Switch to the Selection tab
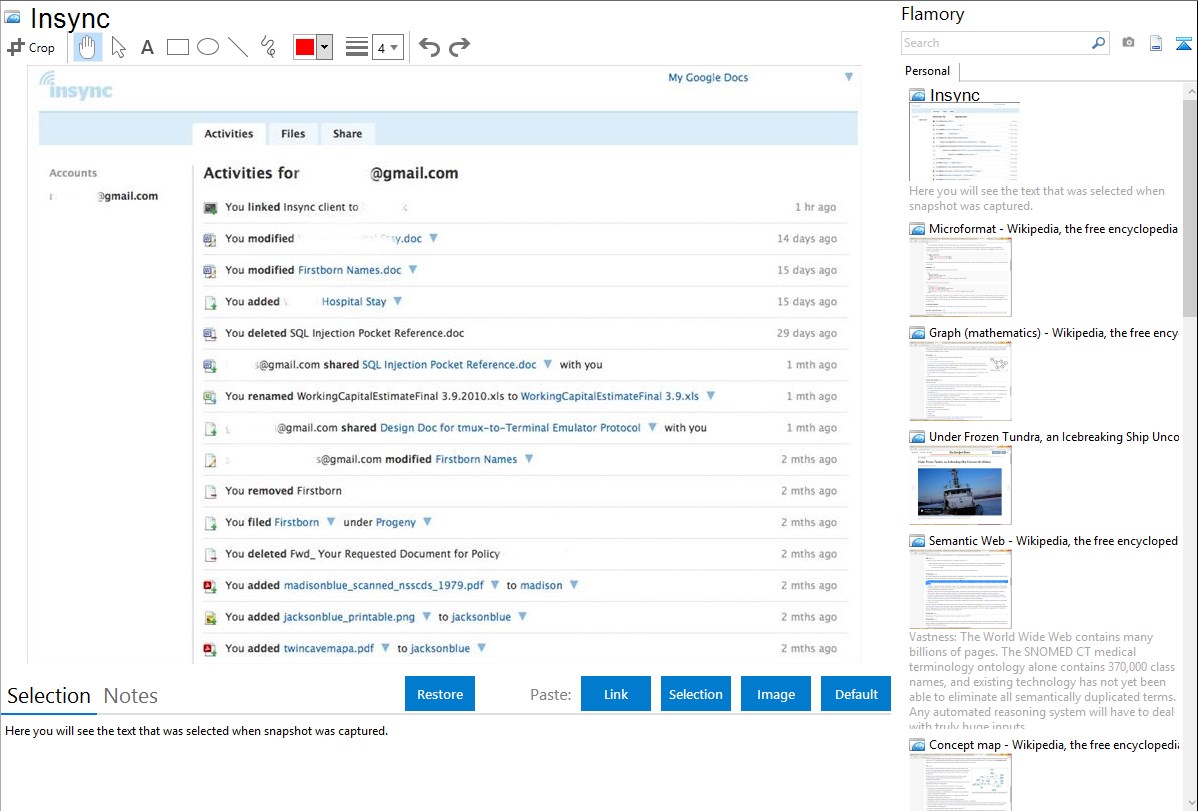1198x811 pixels. (49, 696)
